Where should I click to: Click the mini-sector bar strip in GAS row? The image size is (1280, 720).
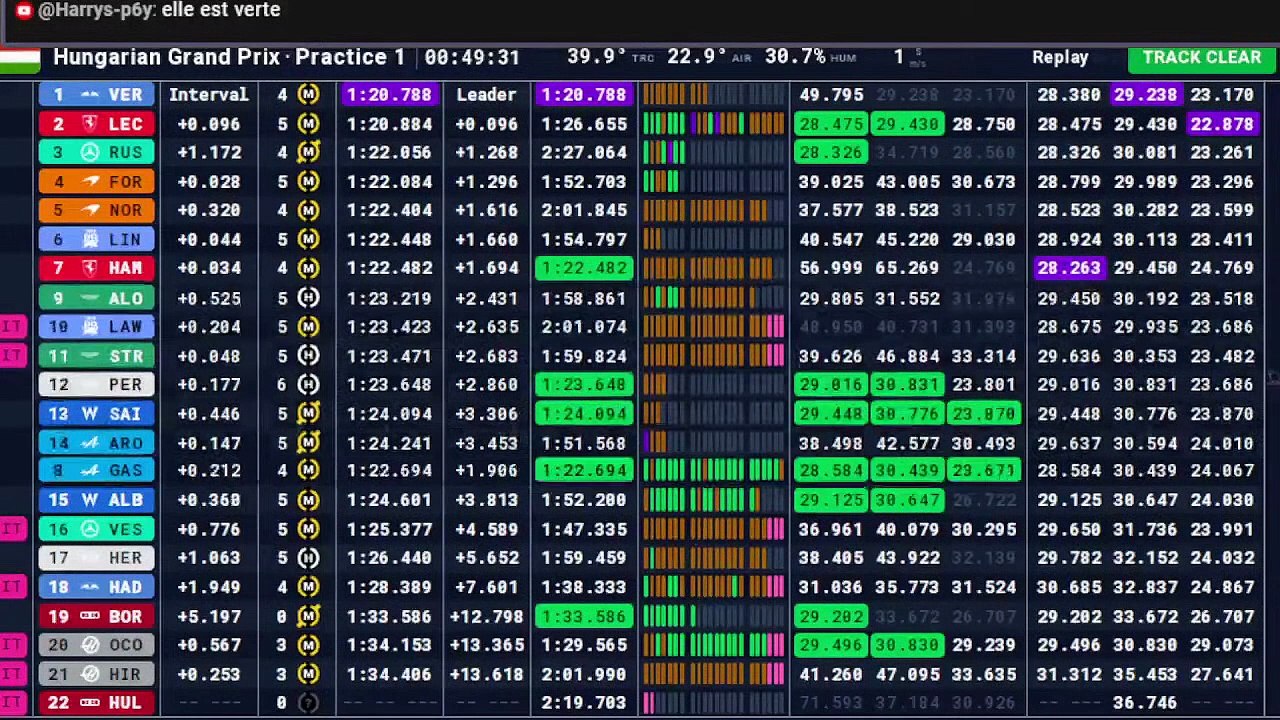pyautogui.click(x=714, y=471)
